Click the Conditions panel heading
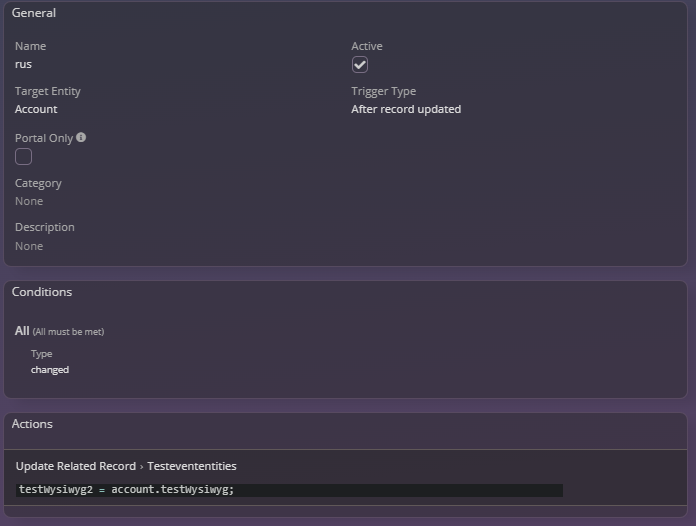The image size is (696, 526). click(x=42, y=292)
